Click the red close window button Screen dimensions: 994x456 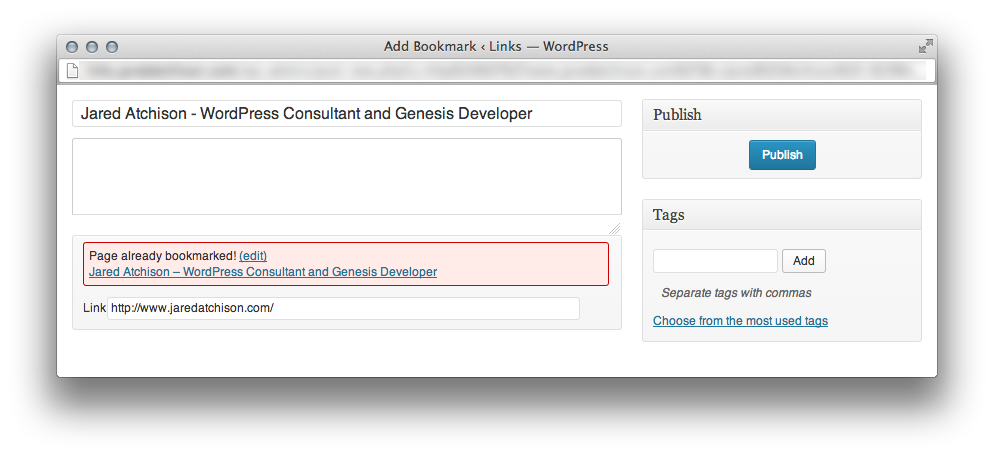pyautogui.click(x=72, y=47)
